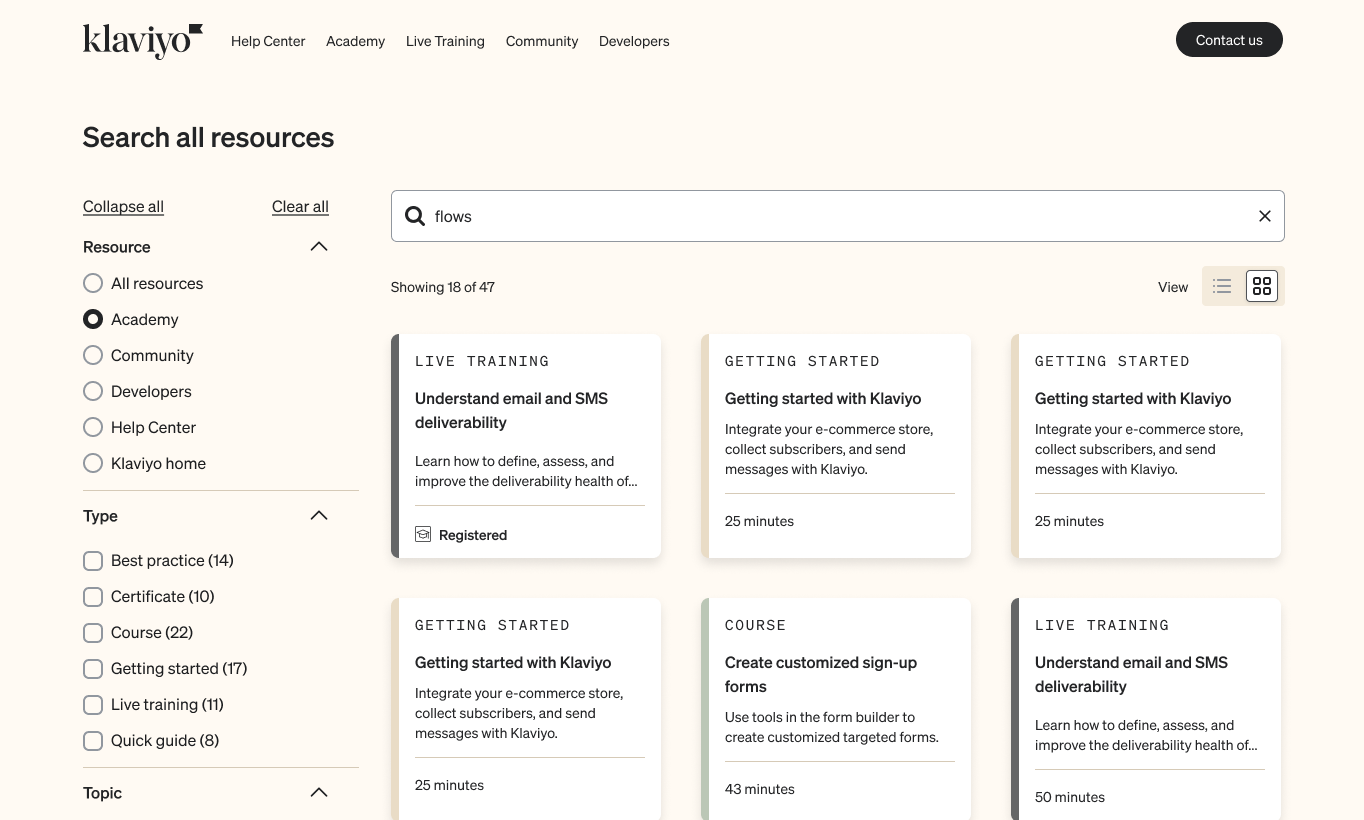Open Academy in top navigation

[x=355, y=41]
